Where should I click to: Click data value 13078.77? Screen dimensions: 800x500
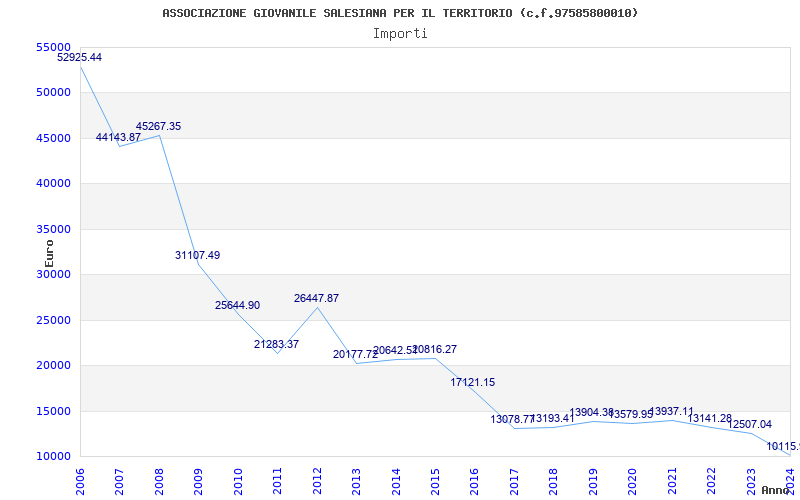(x=512, y=419)
